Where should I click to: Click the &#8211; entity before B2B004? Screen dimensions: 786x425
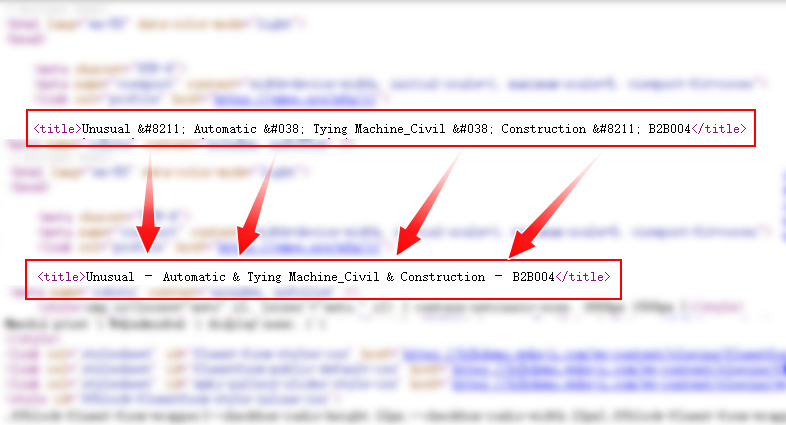(616, 129)
